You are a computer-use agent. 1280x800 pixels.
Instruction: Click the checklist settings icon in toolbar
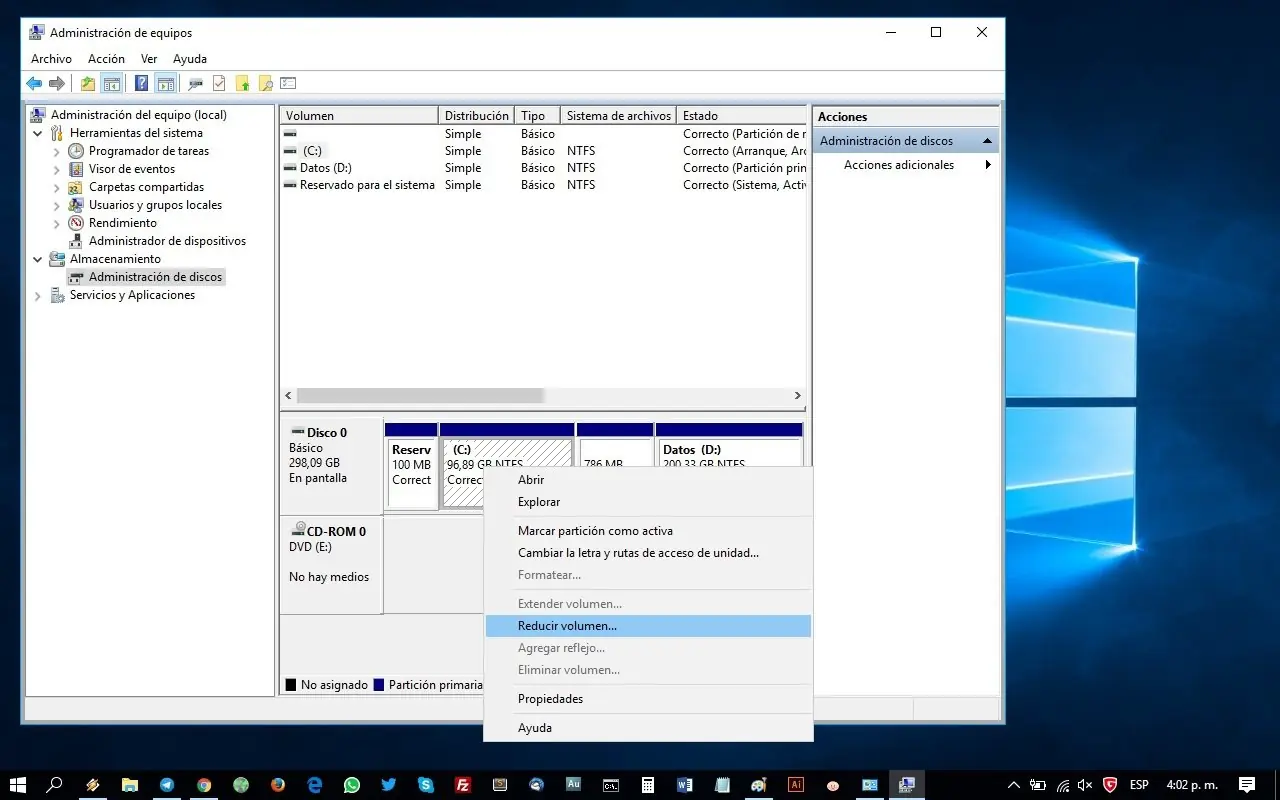tap(288, 84)
